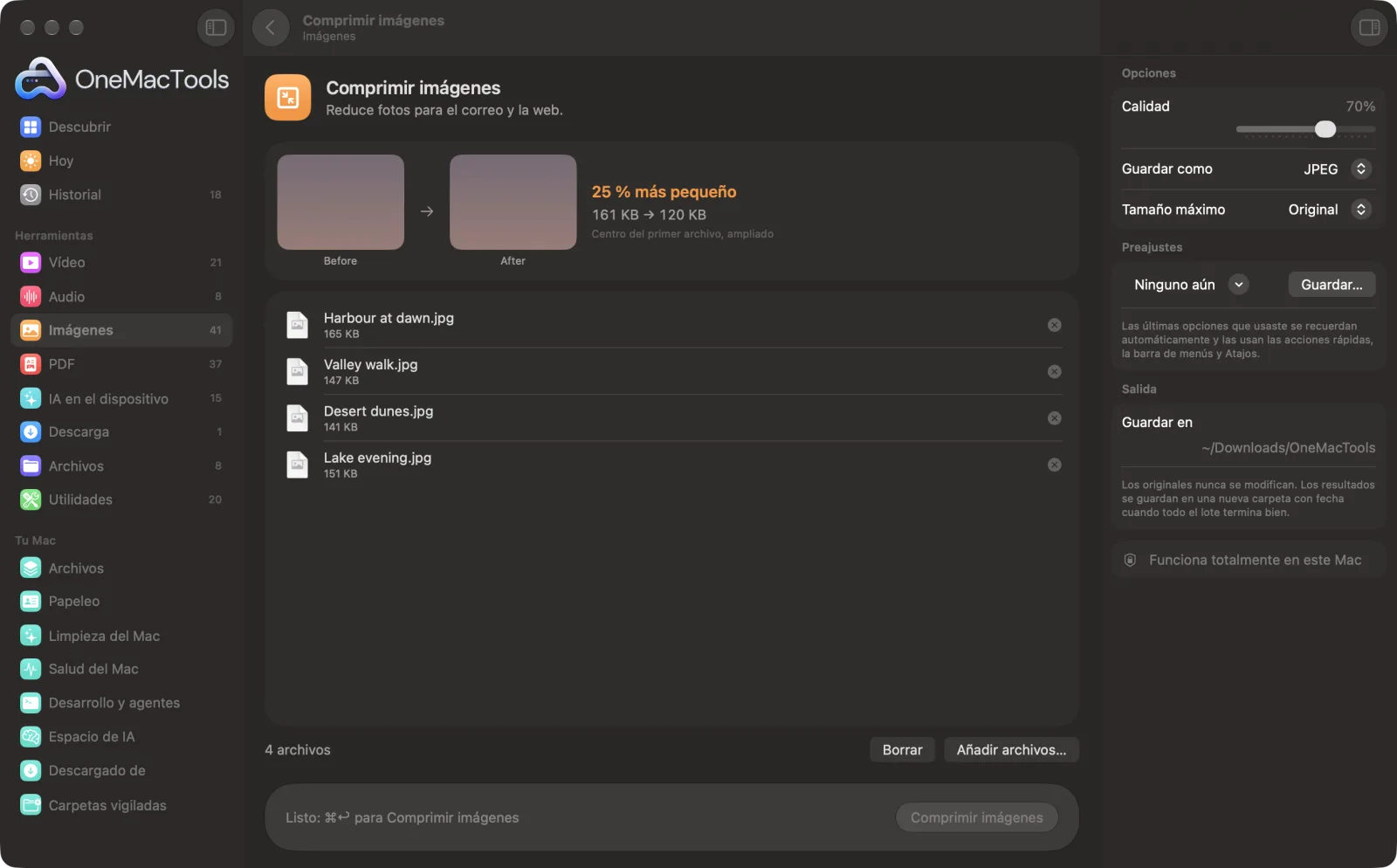Open Desarrollo y agentes

pos(121,703)
